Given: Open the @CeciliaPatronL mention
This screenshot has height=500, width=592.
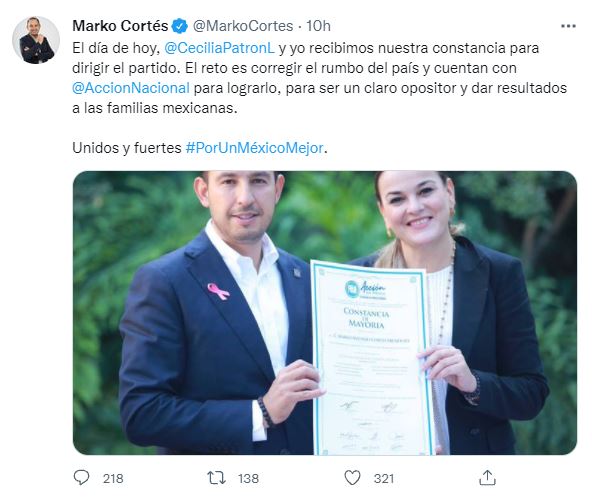Looking at the screenshot, I should [x=219, y=48].
